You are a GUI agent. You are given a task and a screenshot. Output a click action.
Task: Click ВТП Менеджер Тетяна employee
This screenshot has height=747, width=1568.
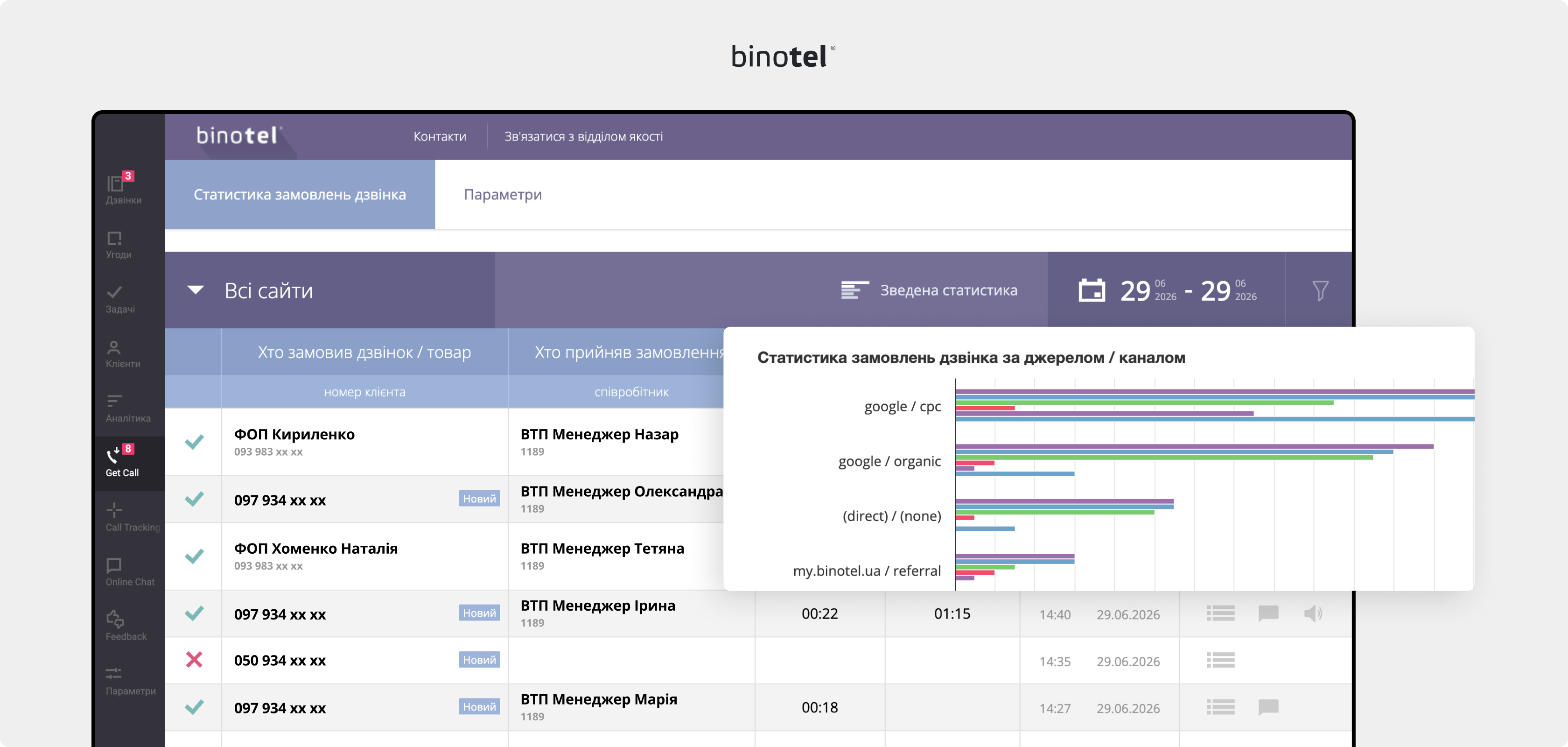602,549
